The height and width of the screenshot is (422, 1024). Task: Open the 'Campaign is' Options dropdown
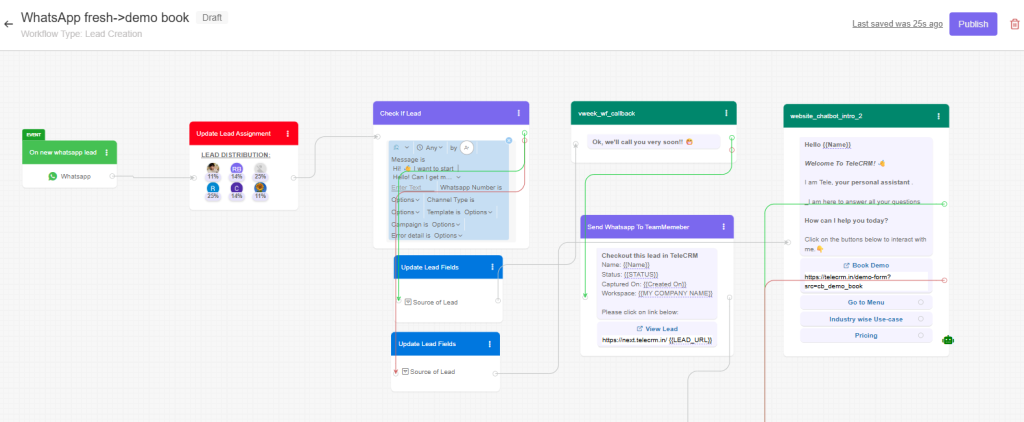[447, 224]
